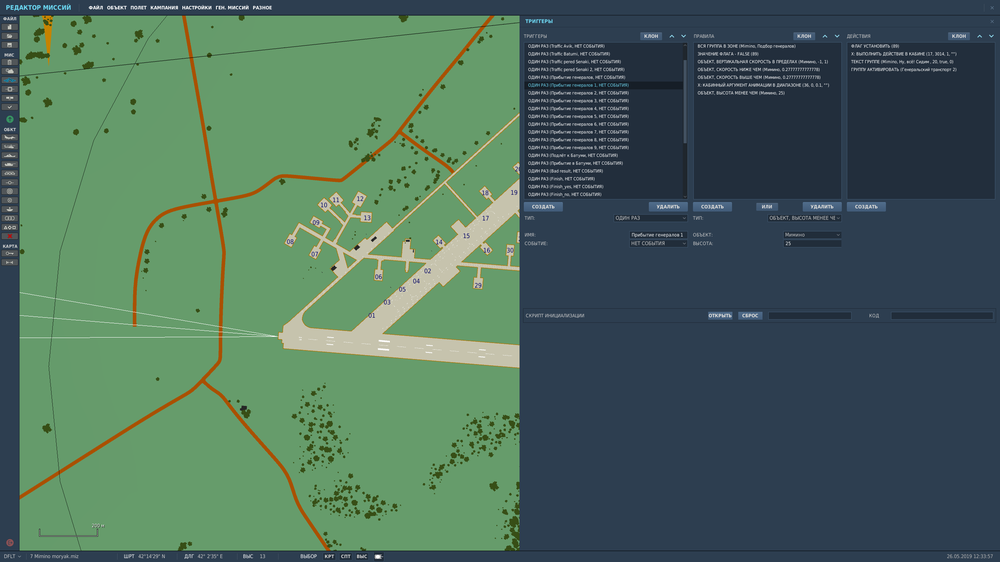Select action ГРУППУ АКТИВИРОВАТЬ

click(x=920, y=70)
